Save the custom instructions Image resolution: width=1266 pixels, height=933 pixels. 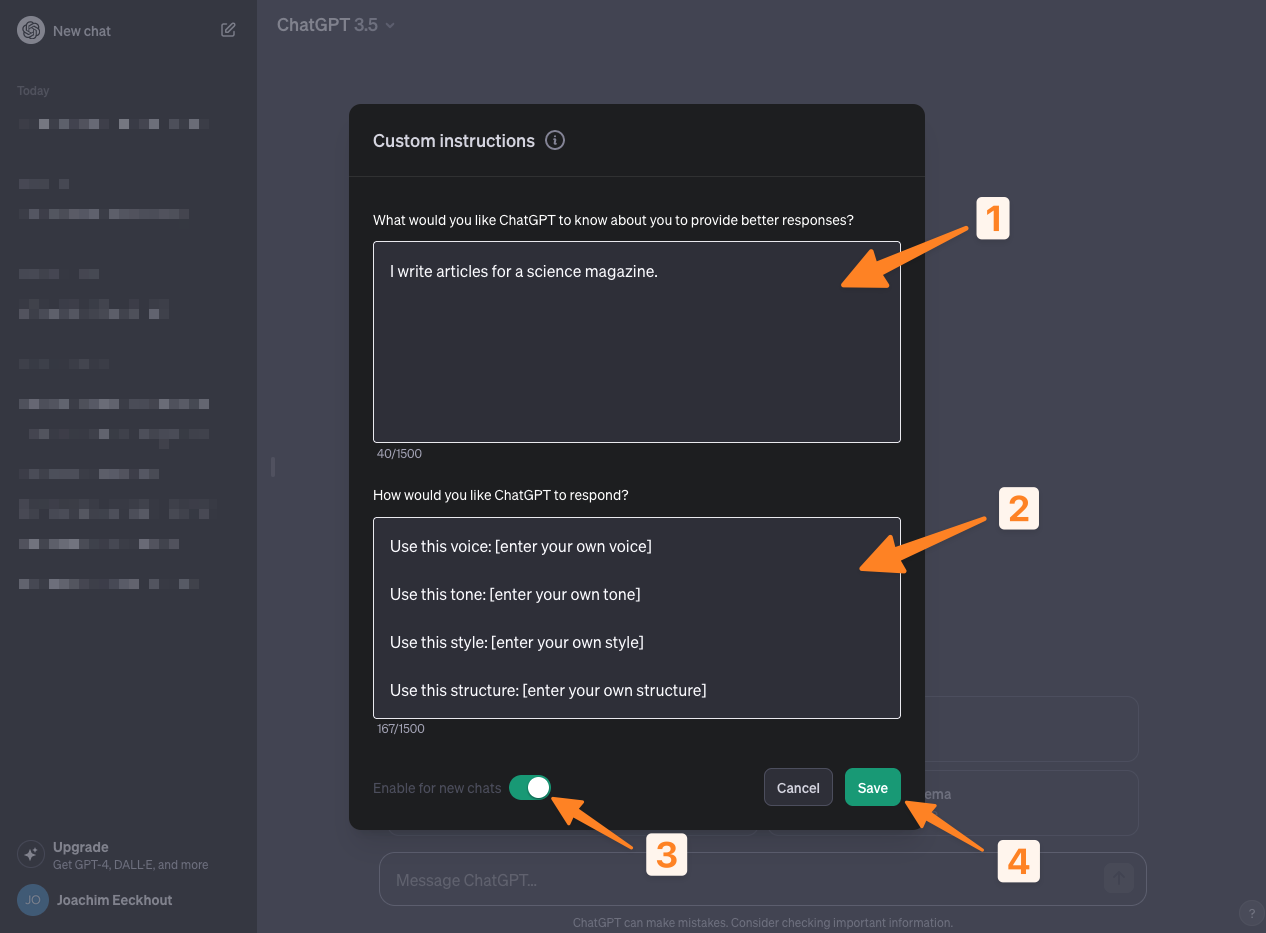872,787
